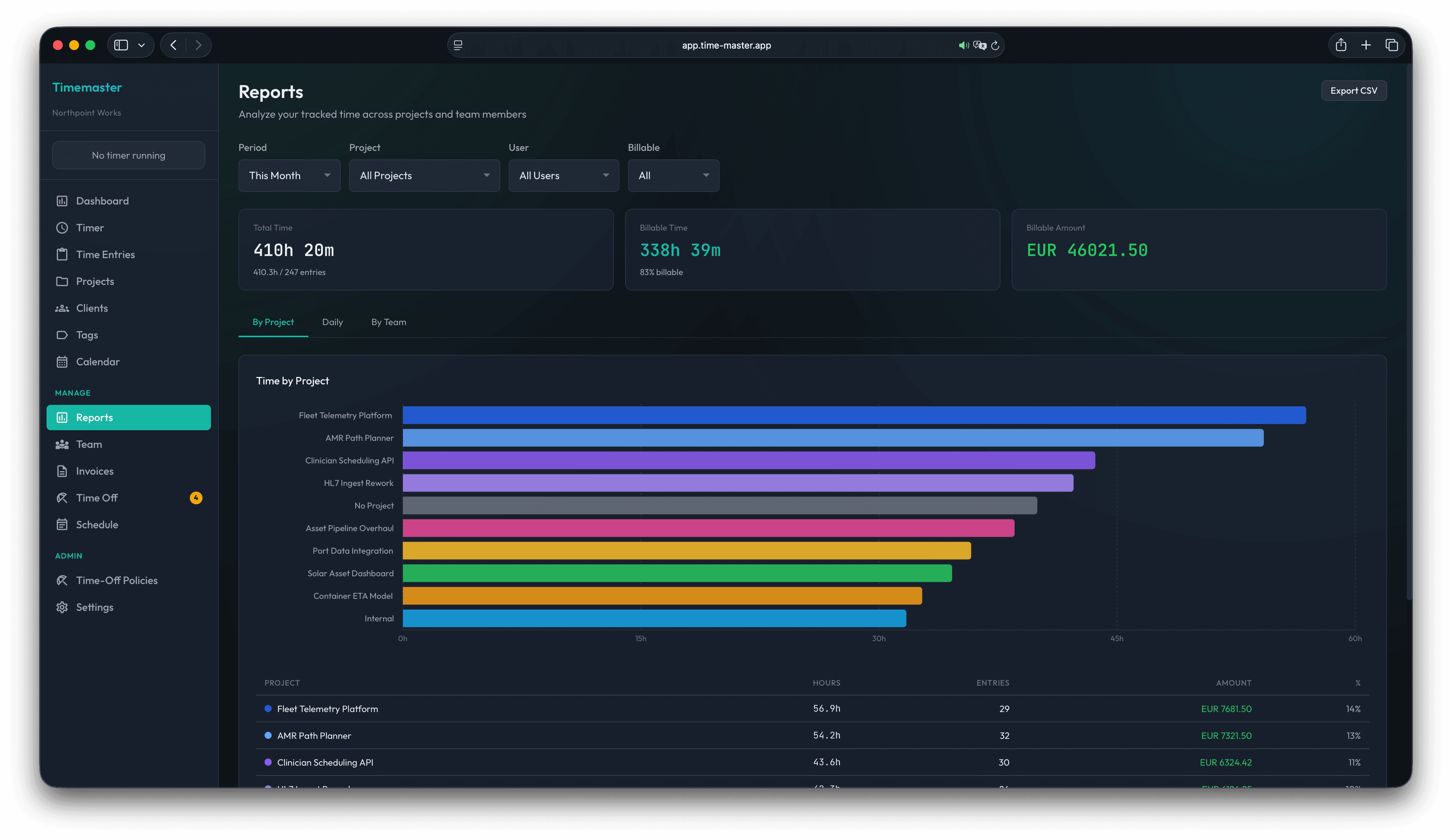Open the Tags label icon
1452x840 pixels.
pyautogui.click(x=62, y=335)
